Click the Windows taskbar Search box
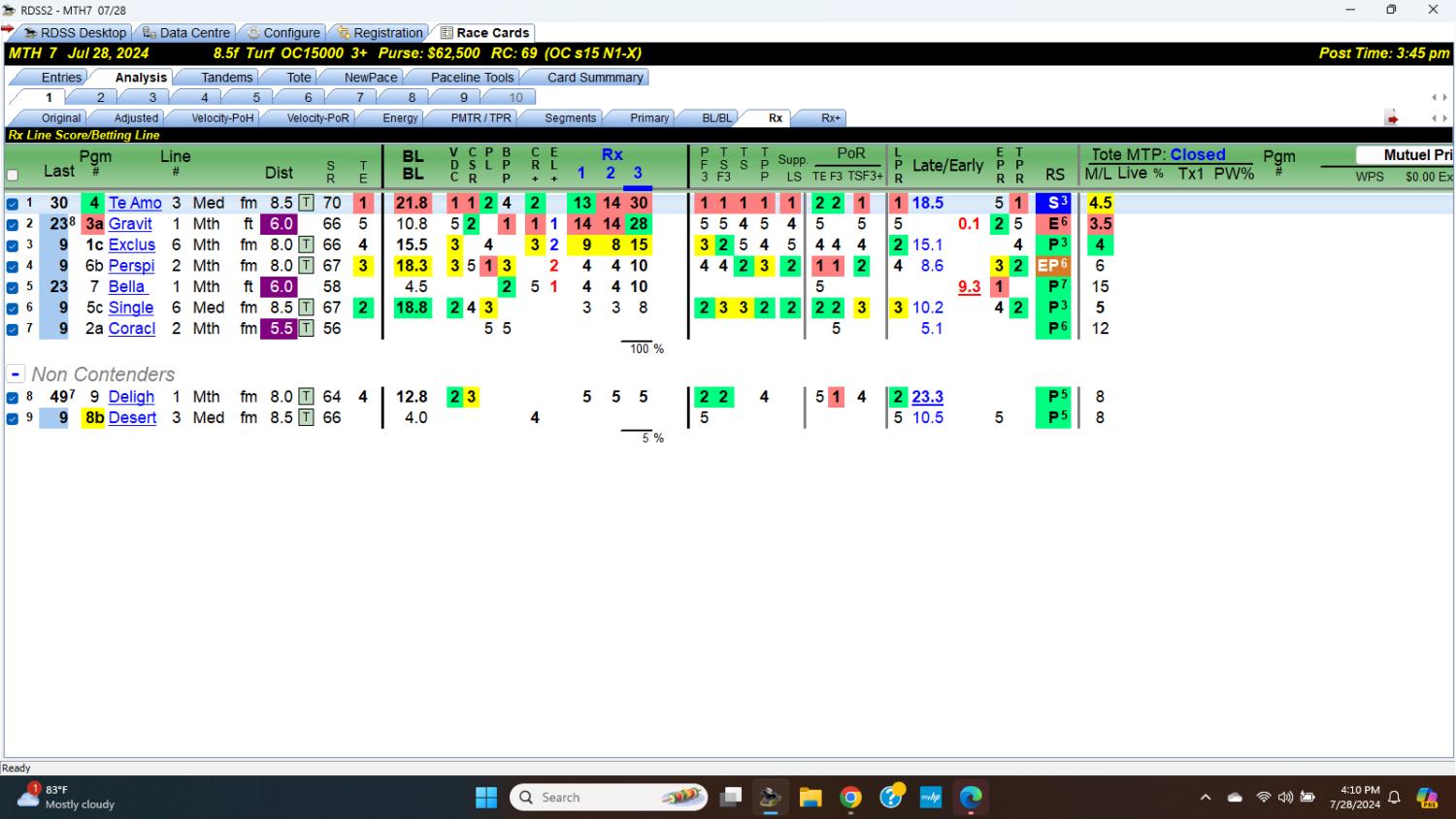 (610, 798)
